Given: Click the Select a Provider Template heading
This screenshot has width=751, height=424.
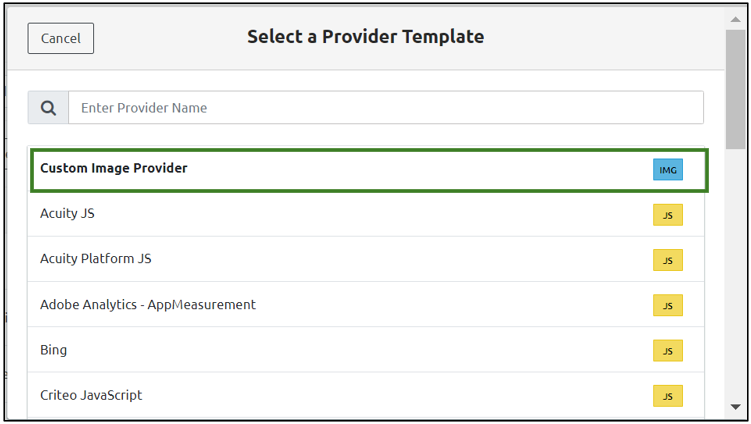Looking at the screenshot, I should [x=365, y=37].
